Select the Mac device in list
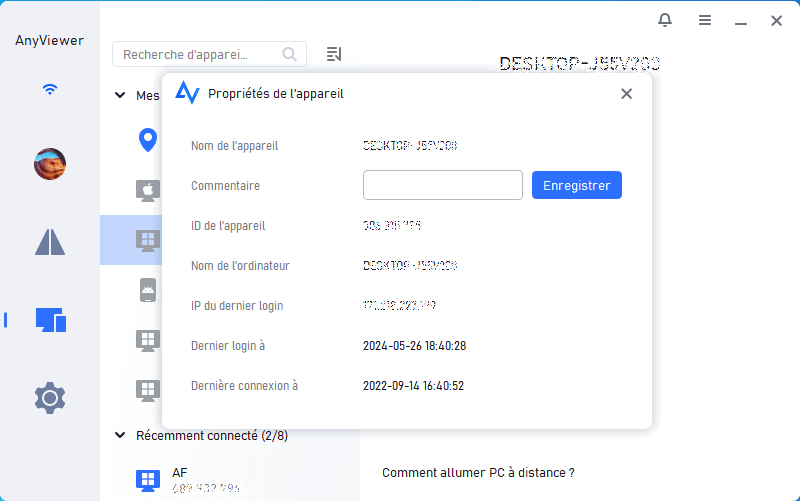The width and height of the screenshot is (800, 501). (148, 190)
